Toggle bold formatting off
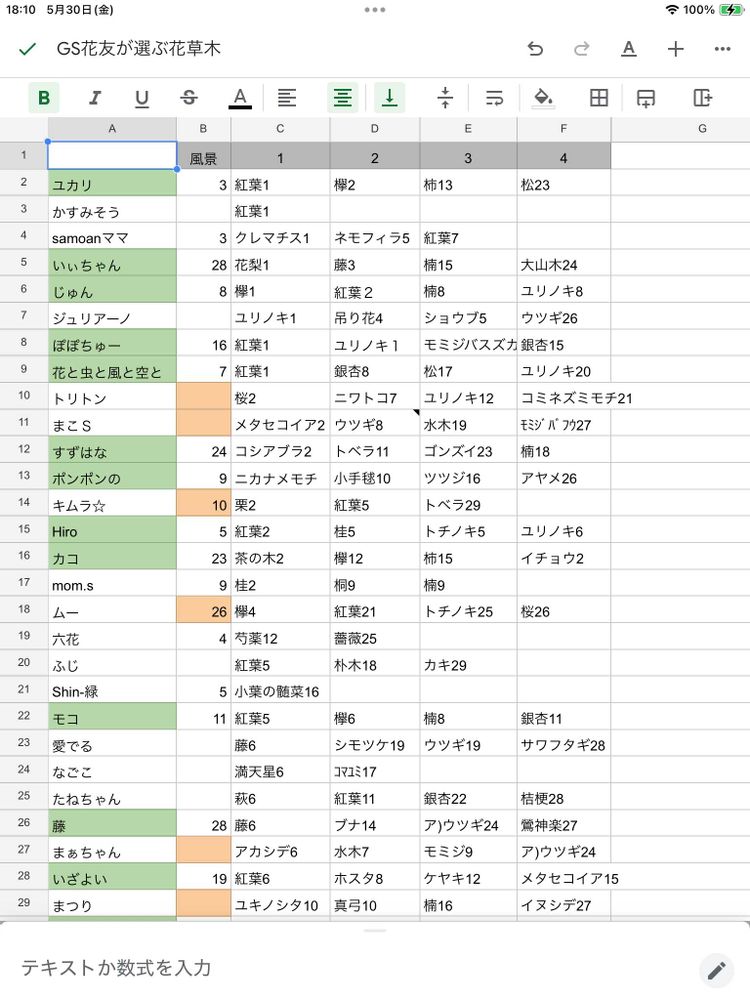Screen dimensions: 750x1000 tap(44, 97)
